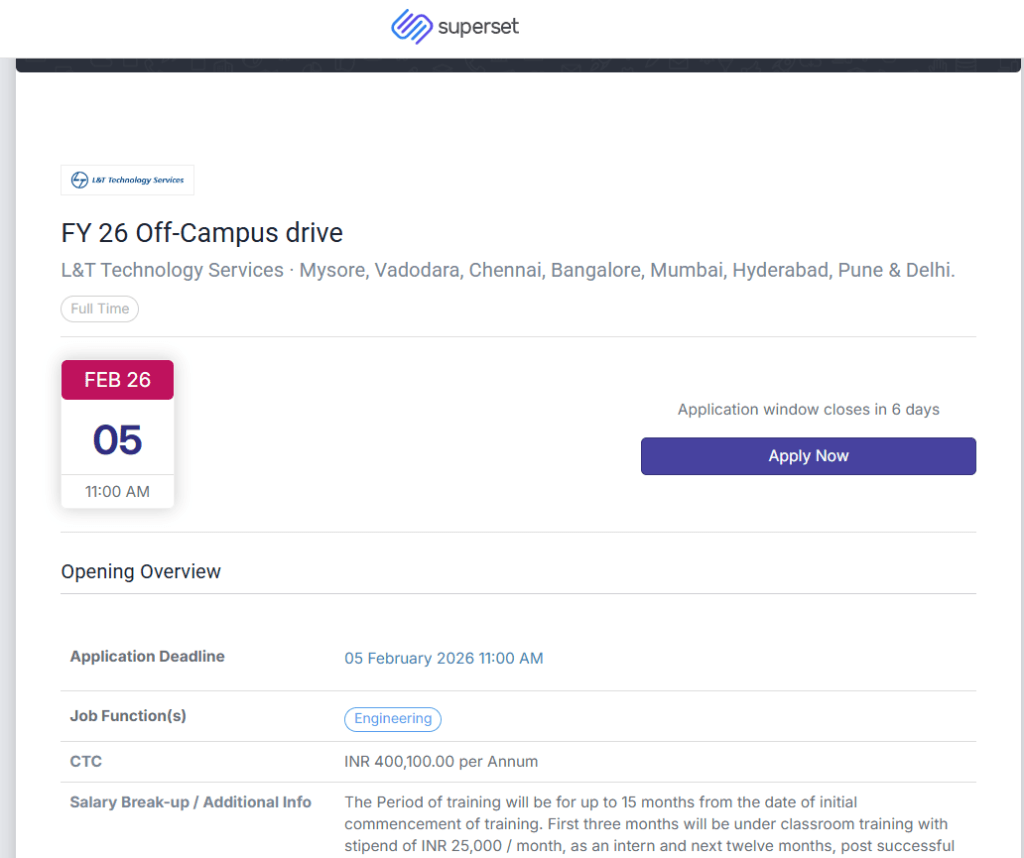Select the Full Time tag

(x=100, y=309)
